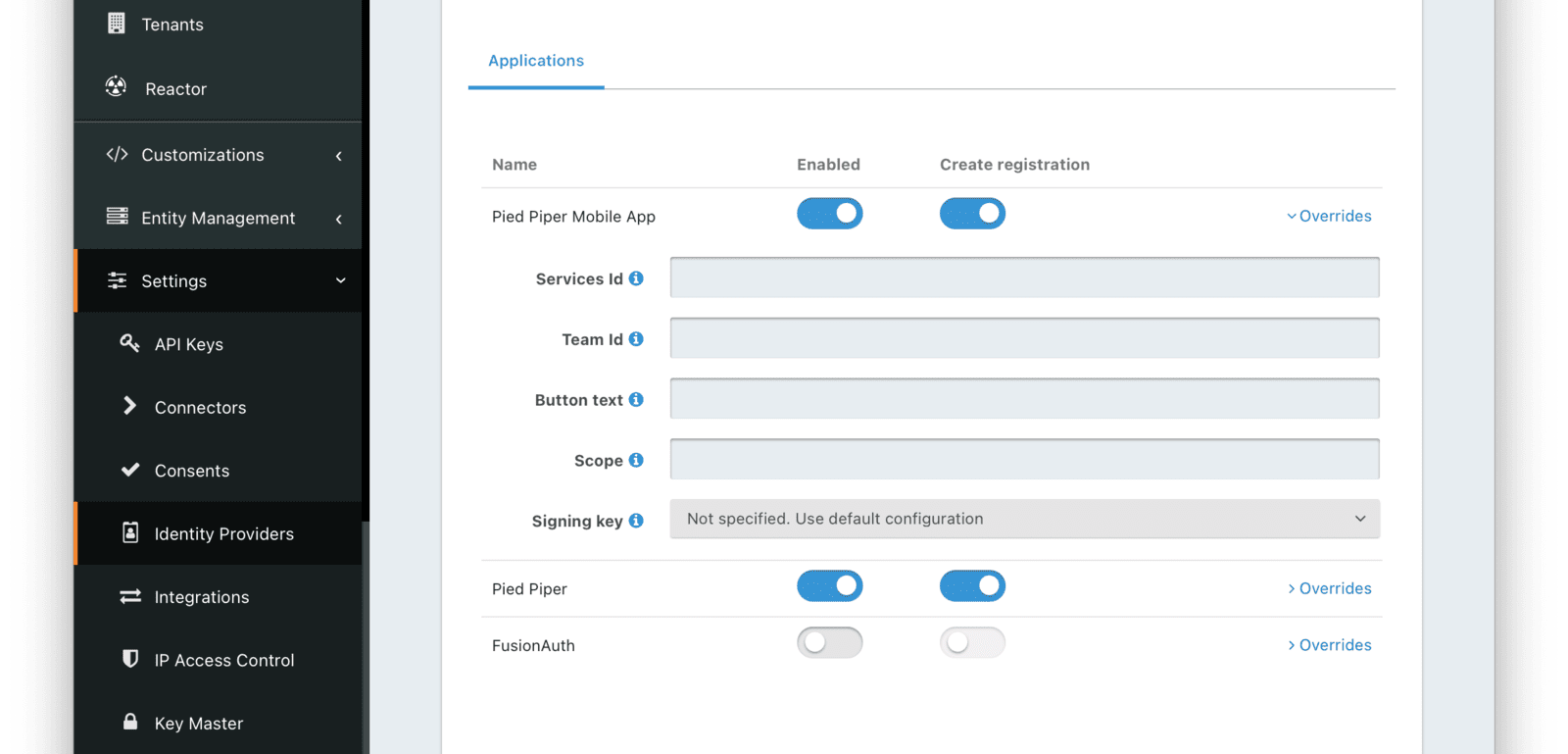1568x754 pixels.
Task: Open Tenants page from sidebar
Action: 172,25
